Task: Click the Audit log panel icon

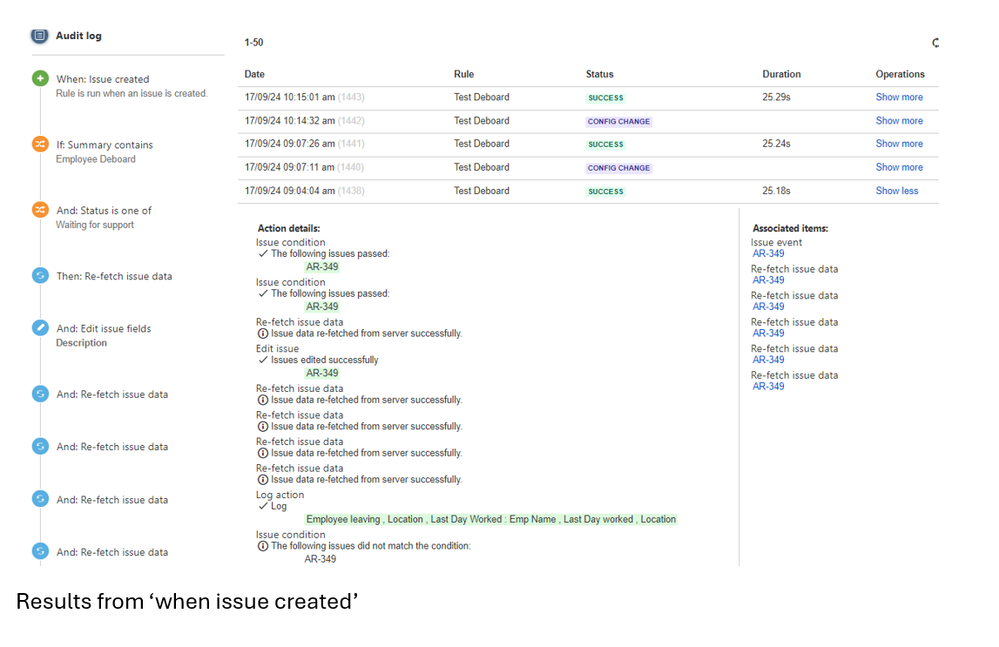Action: [38, 35]
